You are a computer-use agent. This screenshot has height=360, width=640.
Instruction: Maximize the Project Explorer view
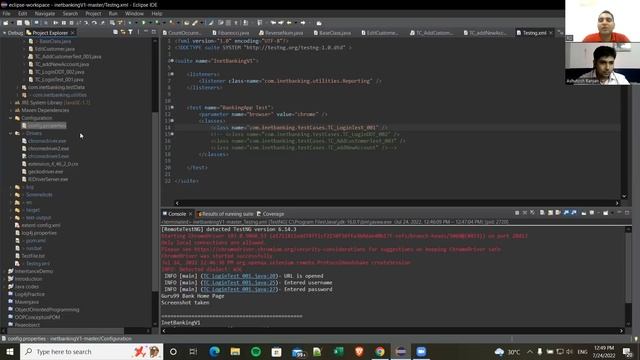coord(153,32)
